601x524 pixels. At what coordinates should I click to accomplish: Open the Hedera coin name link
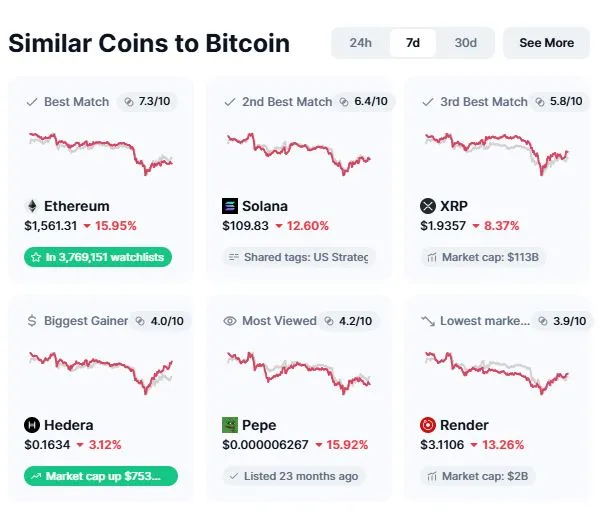(x=69, y=425)
